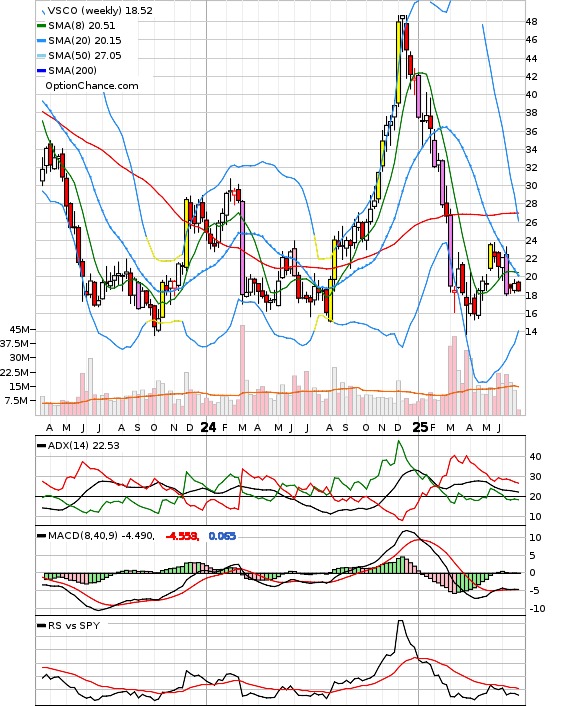
Task: Click the 14 price axis label
Action: pos(531,332)
